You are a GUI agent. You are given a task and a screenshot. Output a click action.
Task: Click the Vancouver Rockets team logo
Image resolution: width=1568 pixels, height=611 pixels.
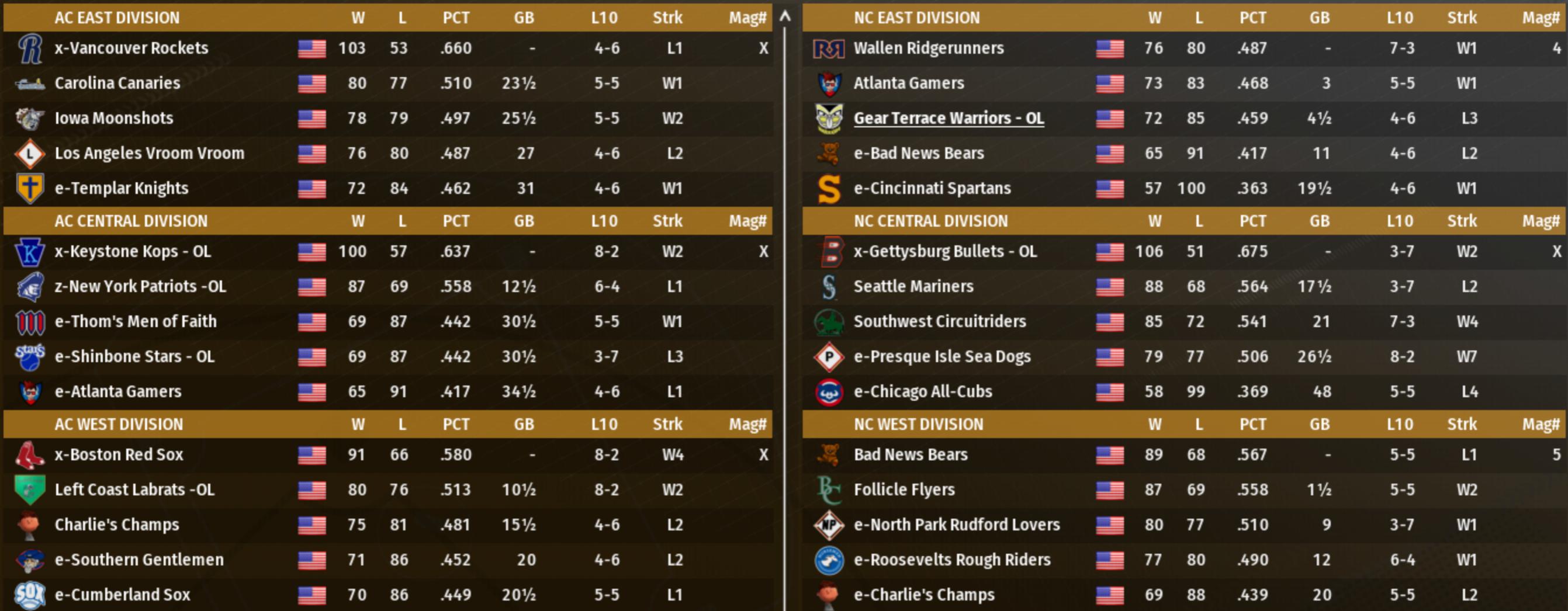pos(30,48)
